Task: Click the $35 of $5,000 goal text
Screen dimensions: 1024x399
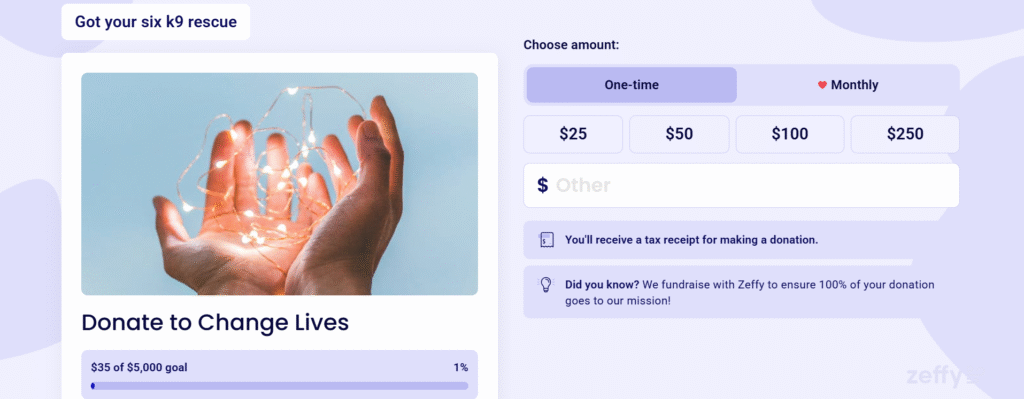Action: (x=139, y=368)
